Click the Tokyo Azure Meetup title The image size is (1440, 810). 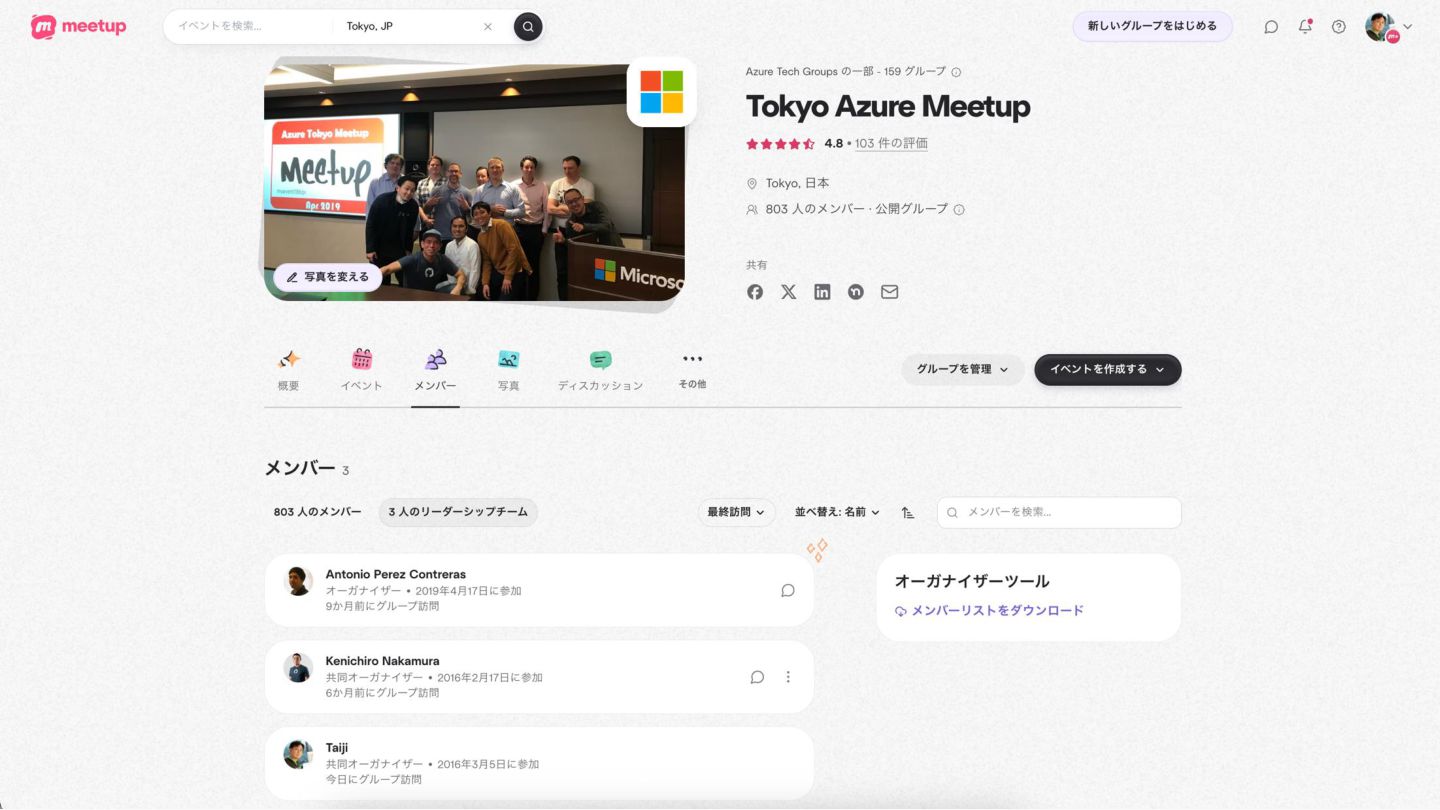click(x=888, y=106)
